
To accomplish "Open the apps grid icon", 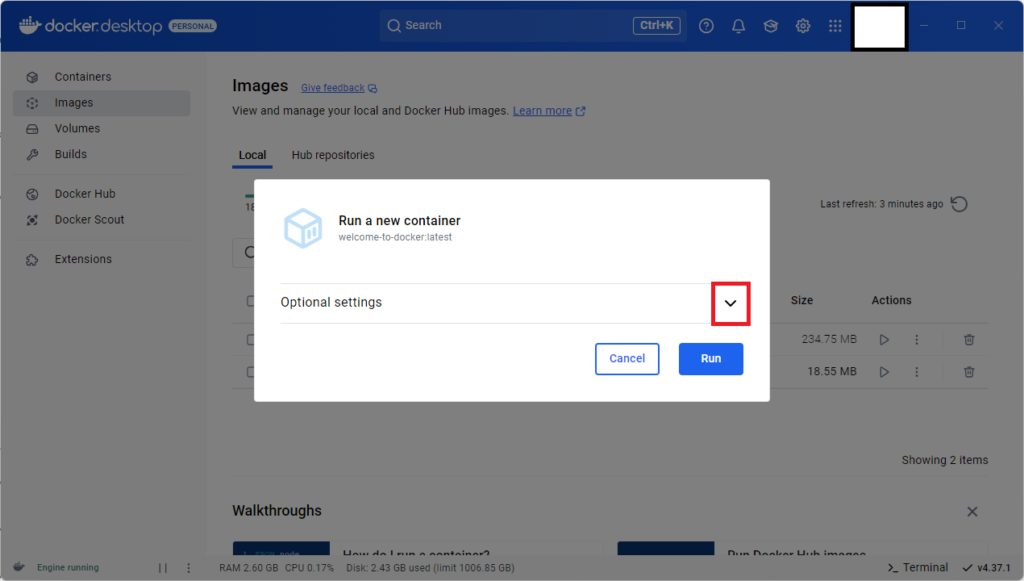I will tap(835, 25).
